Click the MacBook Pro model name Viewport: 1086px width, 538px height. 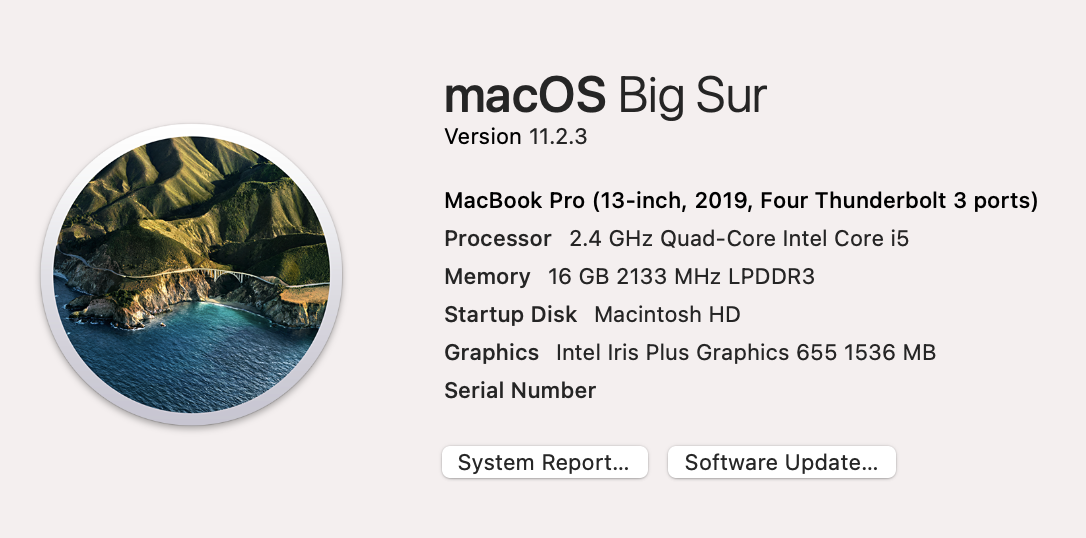point(515,201)
